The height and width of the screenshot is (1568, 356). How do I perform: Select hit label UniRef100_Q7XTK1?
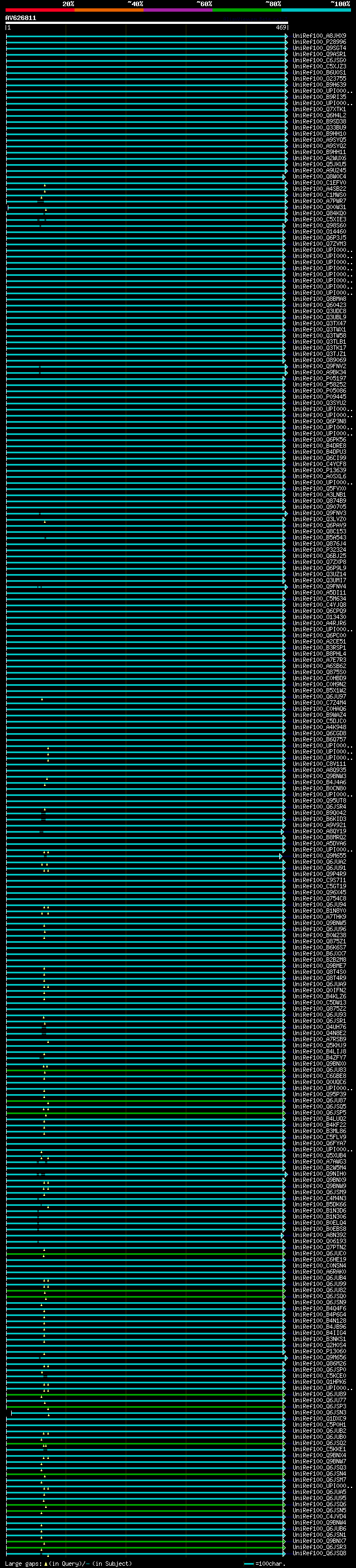319,110
